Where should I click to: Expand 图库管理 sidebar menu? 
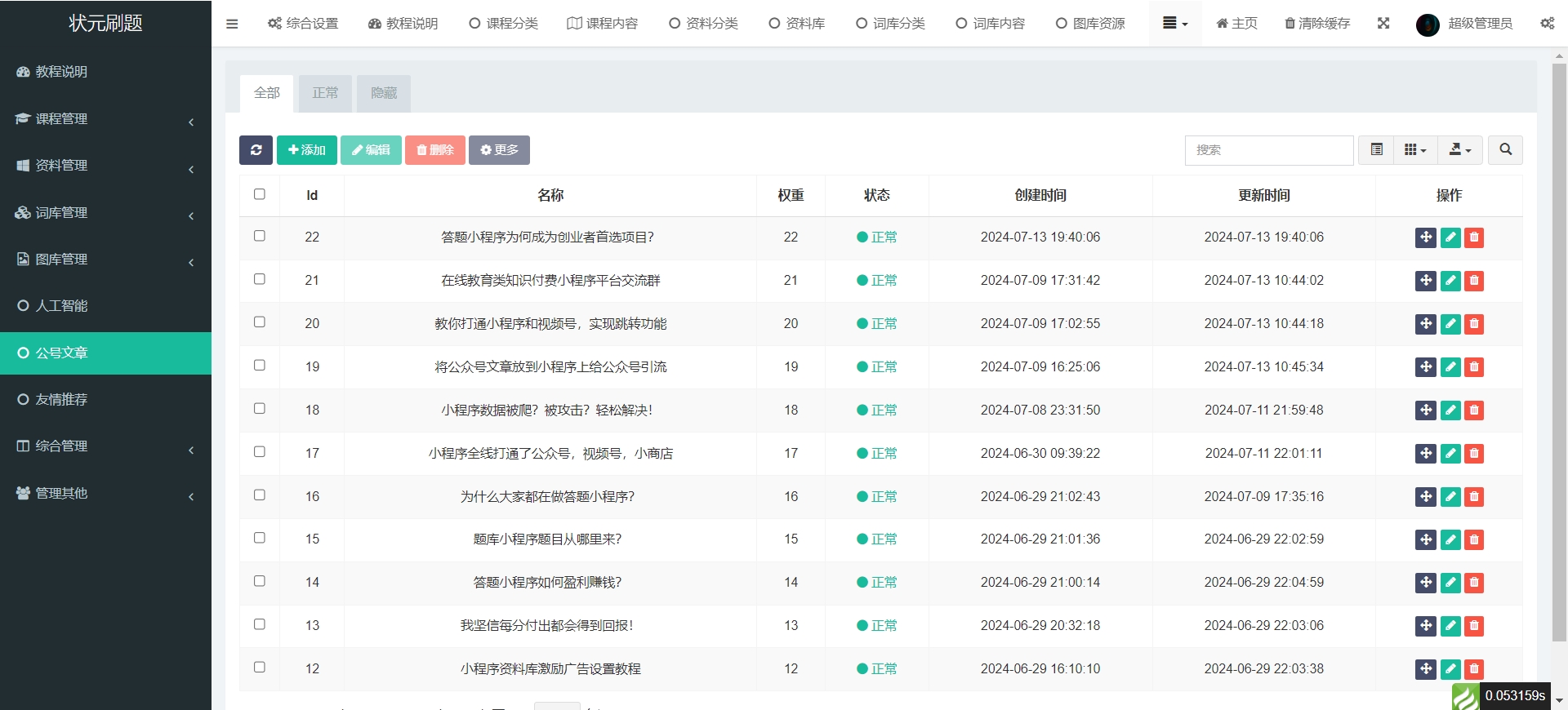click(x=105, y=260)
